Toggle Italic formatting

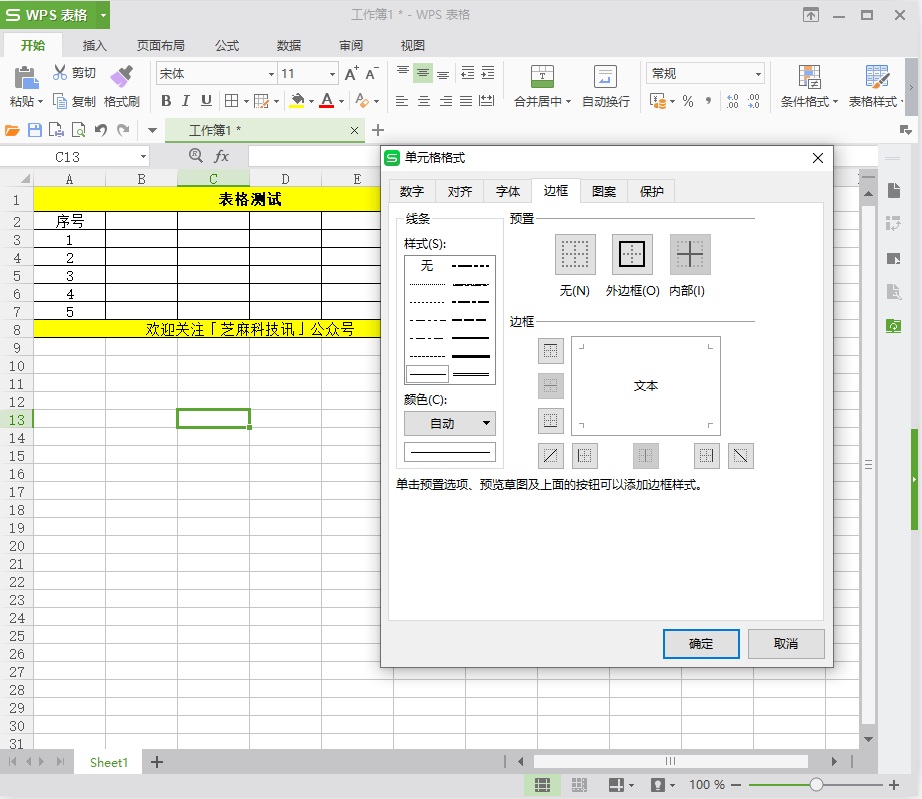[186, 101]
